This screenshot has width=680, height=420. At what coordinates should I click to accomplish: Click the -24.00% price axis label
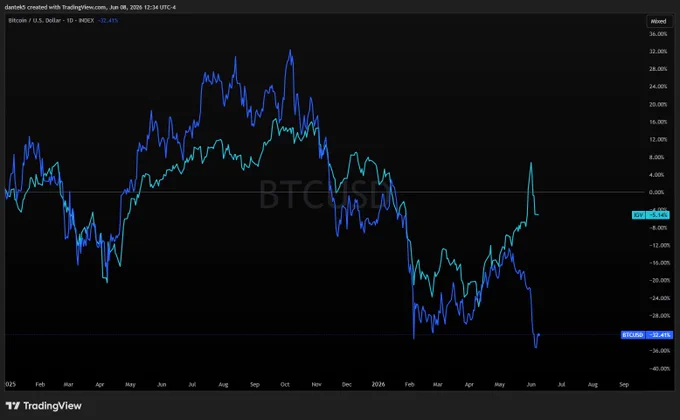[x=659, y=298]
